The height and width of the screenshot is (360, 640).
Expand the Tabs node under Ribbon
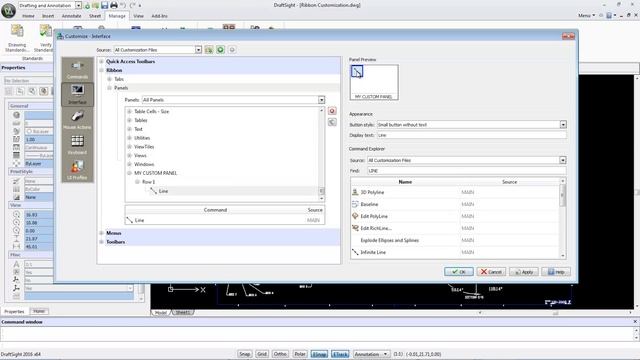[x=109, y=79]
